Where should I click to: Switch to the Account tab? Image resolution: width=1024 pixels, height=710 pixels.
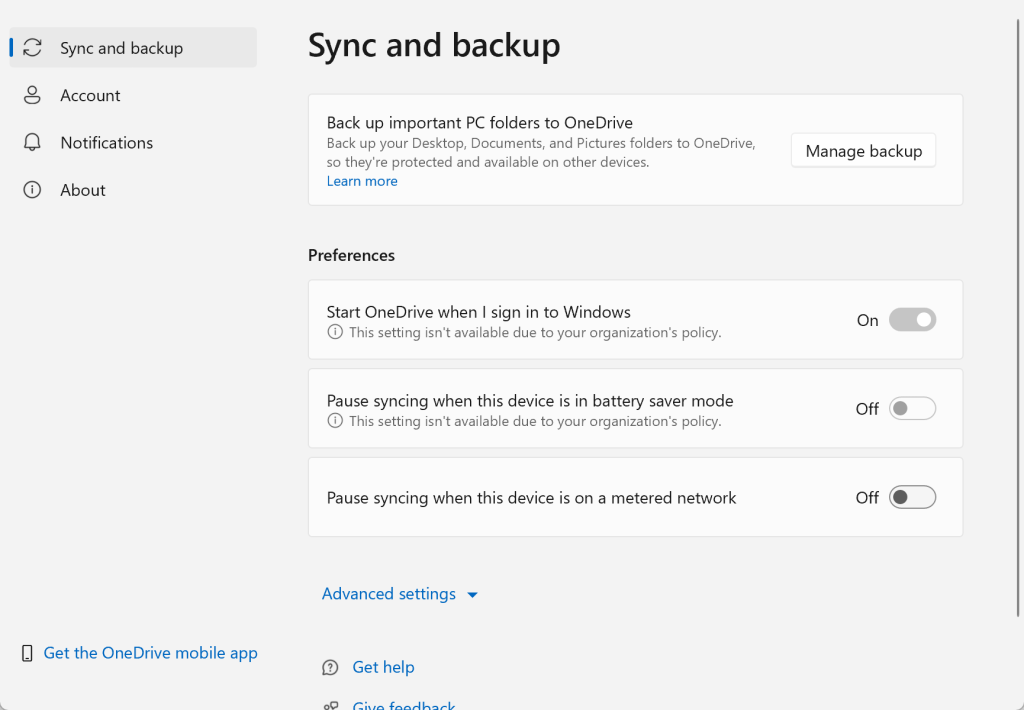click(90, 95)
